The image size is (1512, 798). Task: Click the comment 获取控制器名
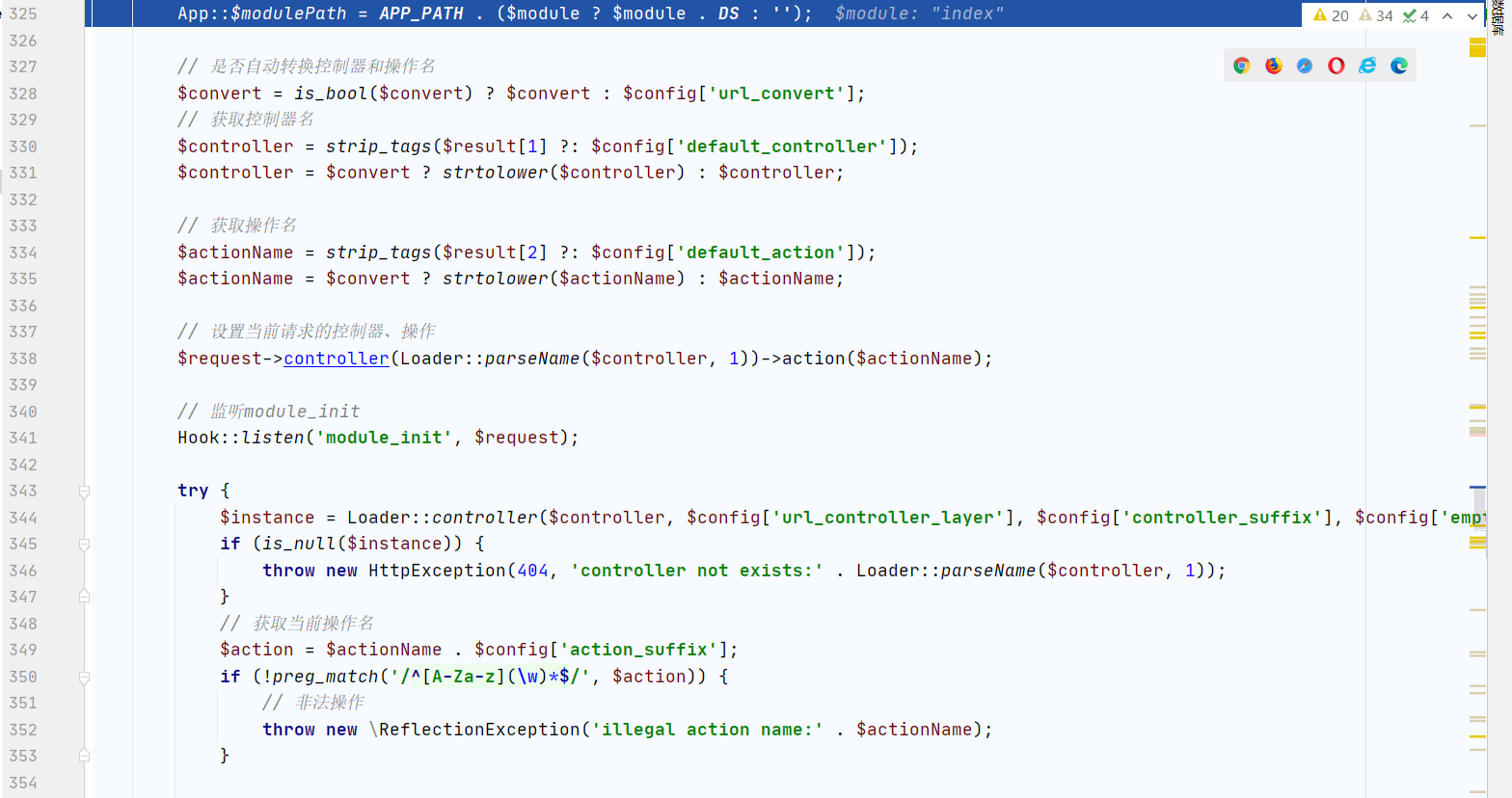(246, 120)
